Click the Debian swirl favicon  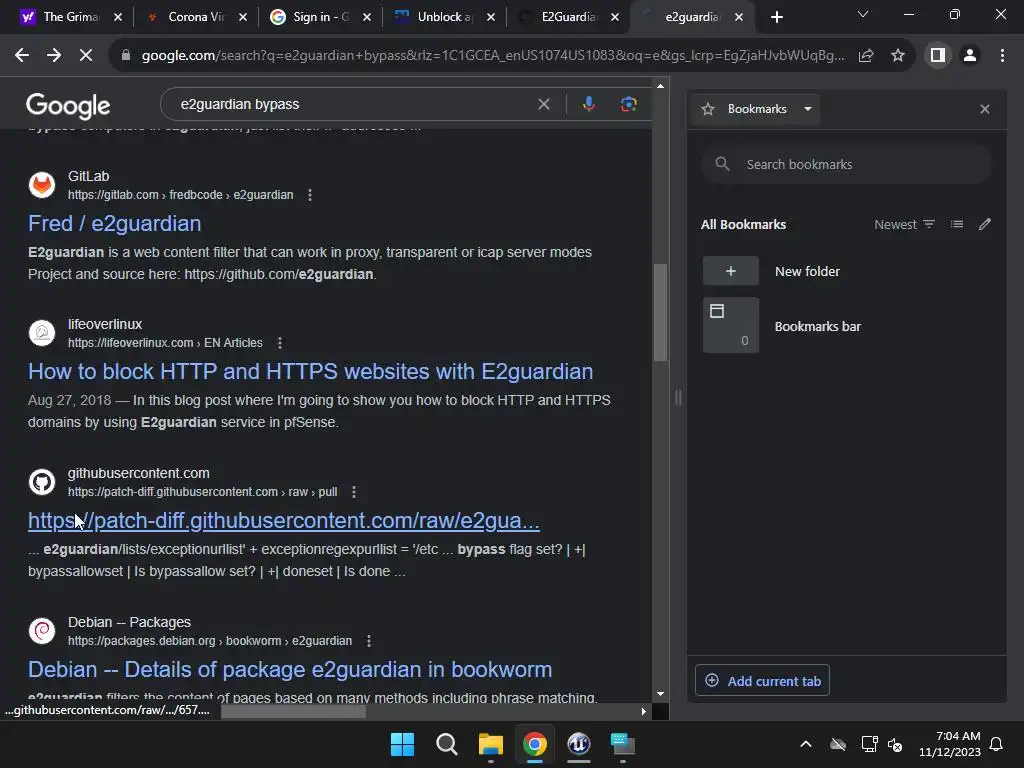point(42,631)
